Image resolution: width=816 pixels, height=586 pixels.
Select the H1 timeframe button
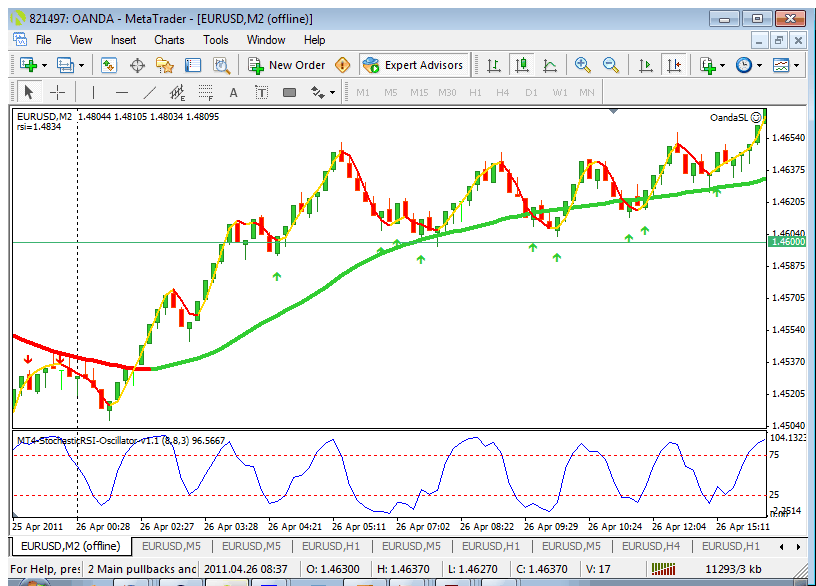[x=475, y=93]
